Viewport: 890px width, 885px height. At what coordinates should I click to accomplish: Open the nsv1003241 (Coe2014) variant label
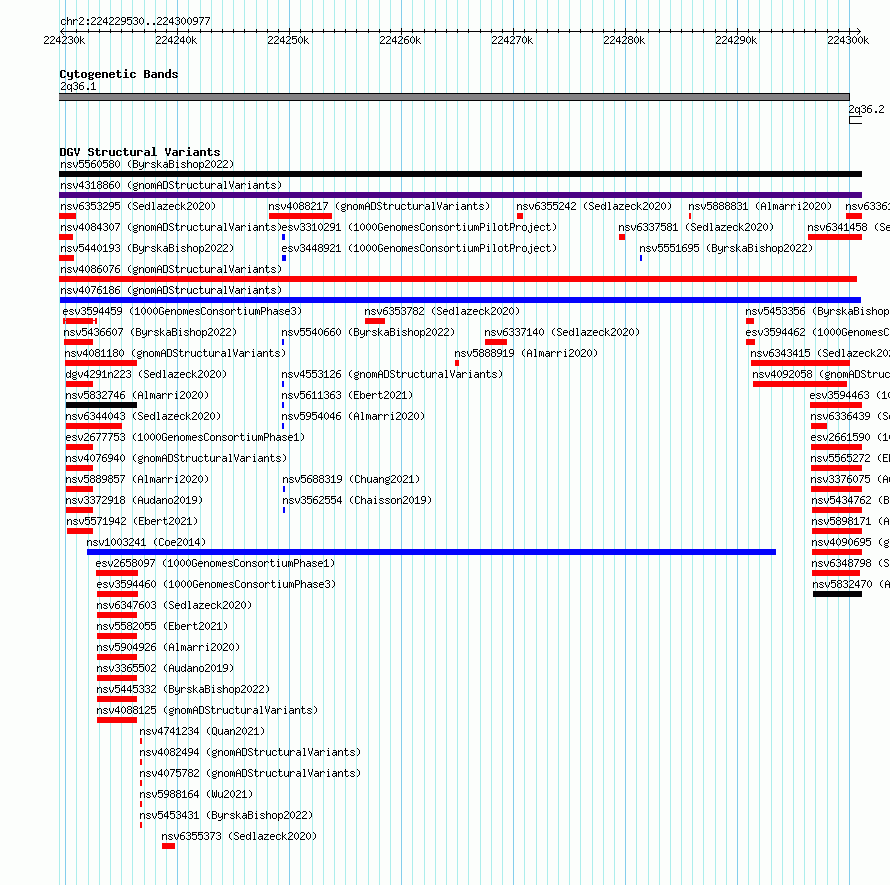click(146, 542)
